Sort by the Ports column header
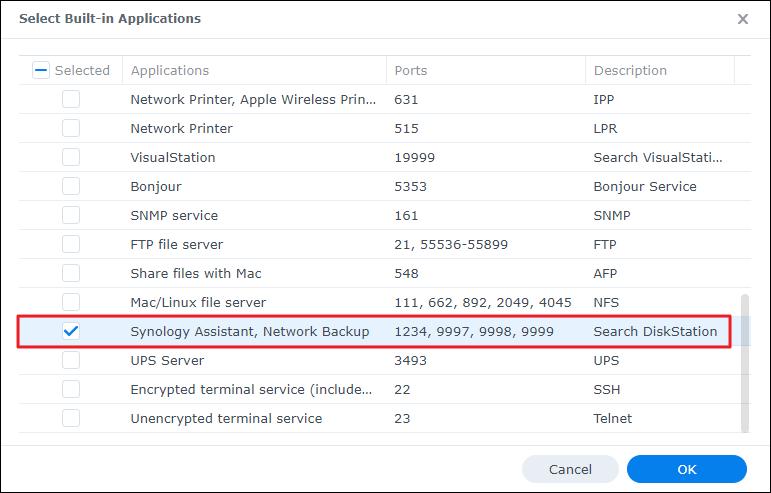771x493 pixels. [x=486, y=70]
